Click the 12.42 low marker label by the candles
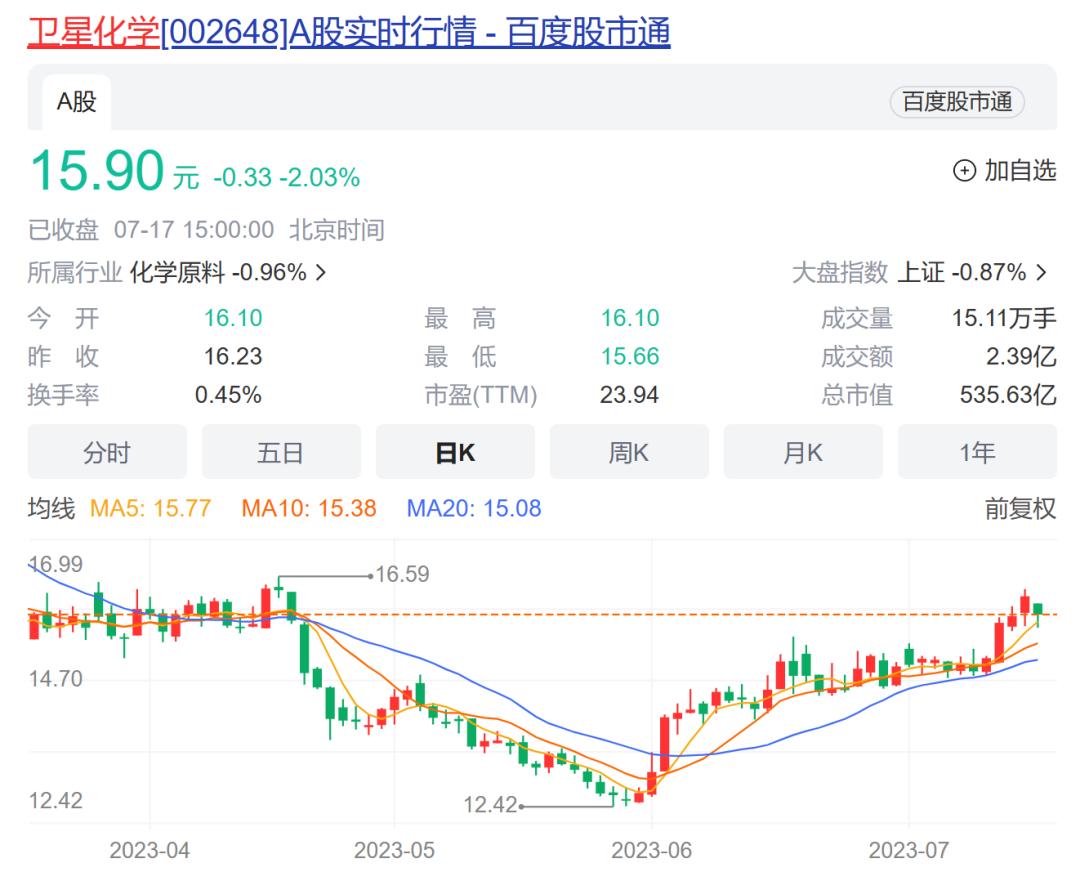1080x872 pixels. click(490, 804)
